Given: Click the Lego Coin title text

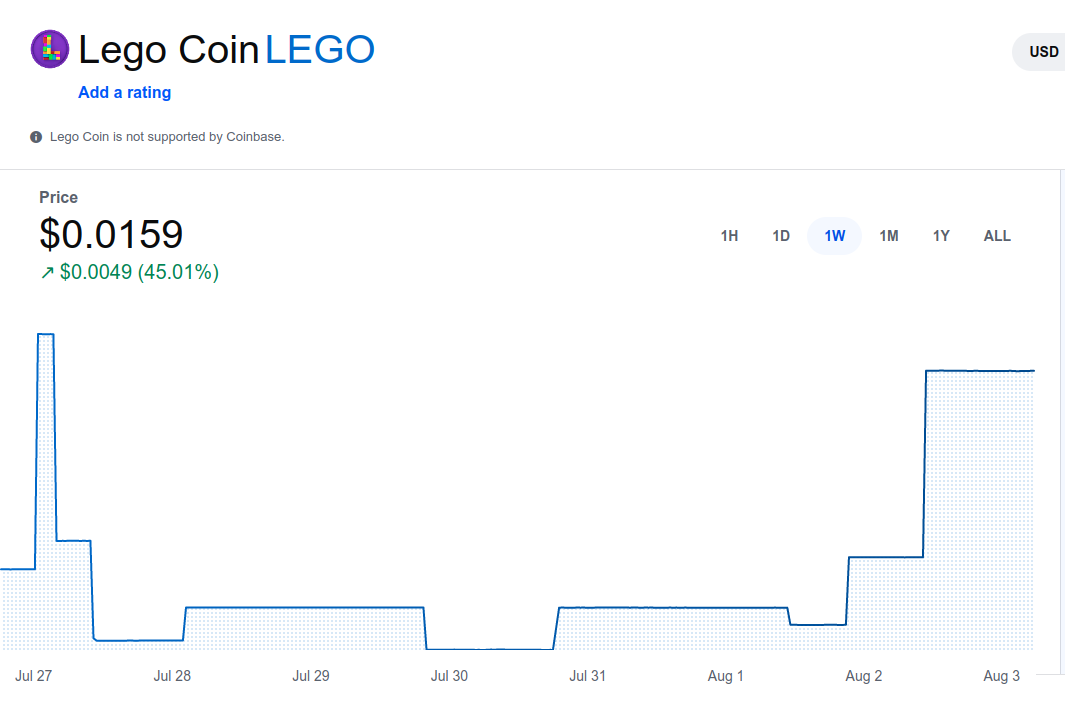Looking at the screenshot, I should [168, 50].
